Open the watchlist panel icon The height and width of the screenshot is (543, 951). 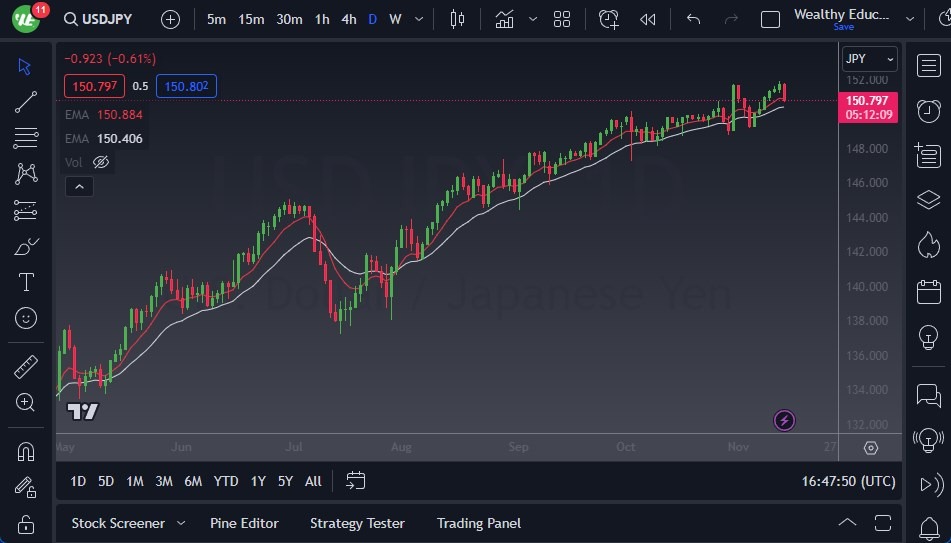(928, 65)
